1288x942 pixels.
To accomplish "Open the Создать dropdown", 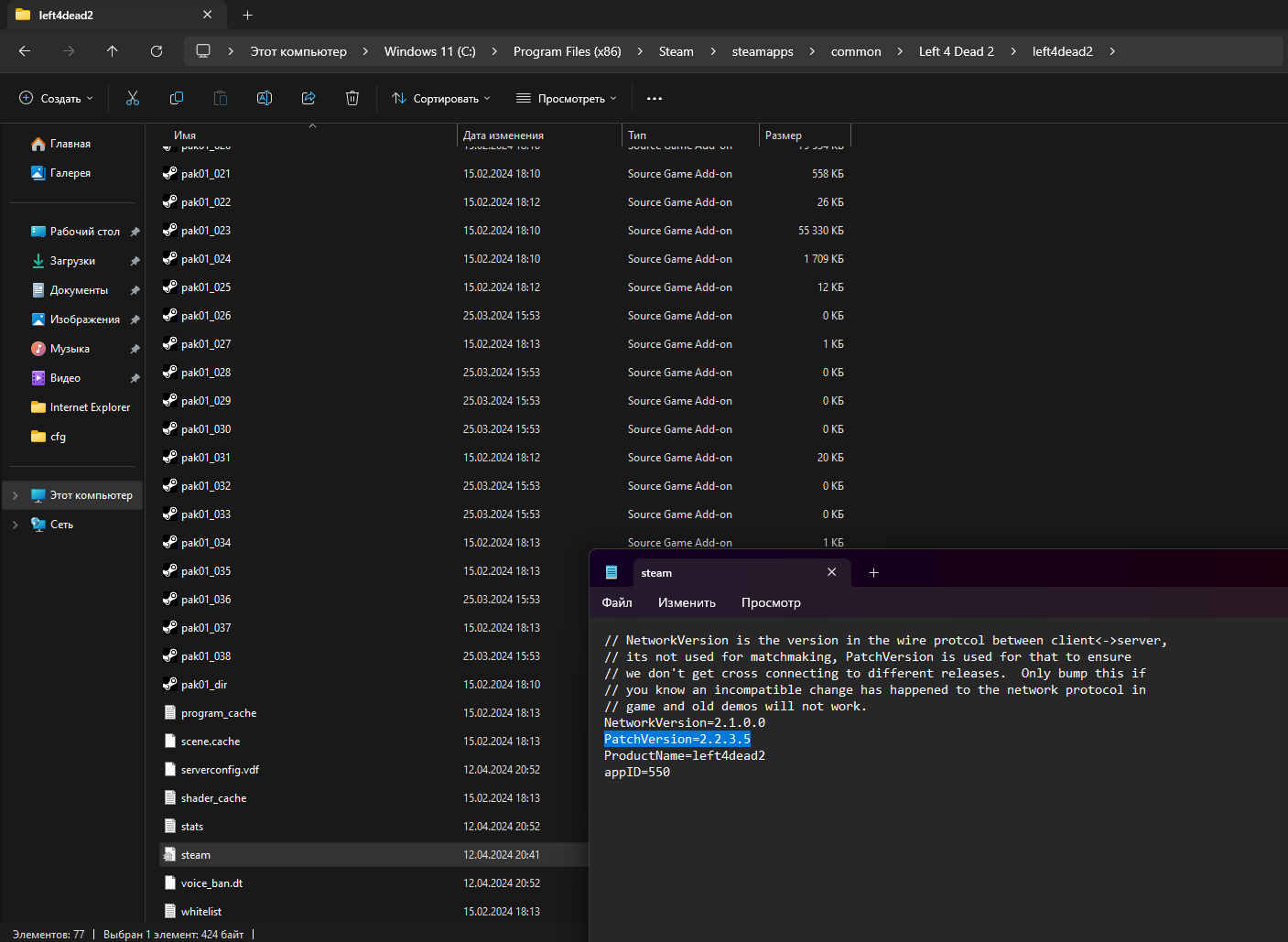I will point(56,98).
